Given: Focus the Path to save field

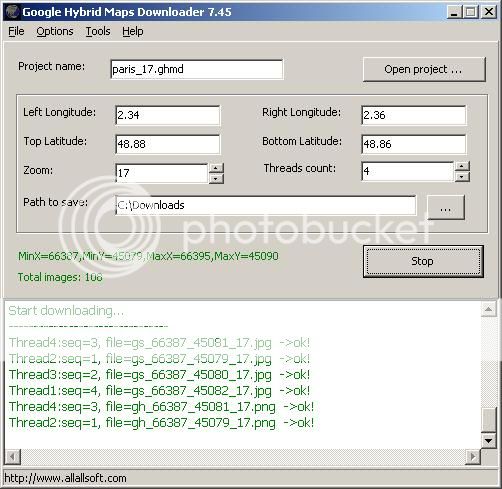Looking at the screenshot, I should click(266, 205).
